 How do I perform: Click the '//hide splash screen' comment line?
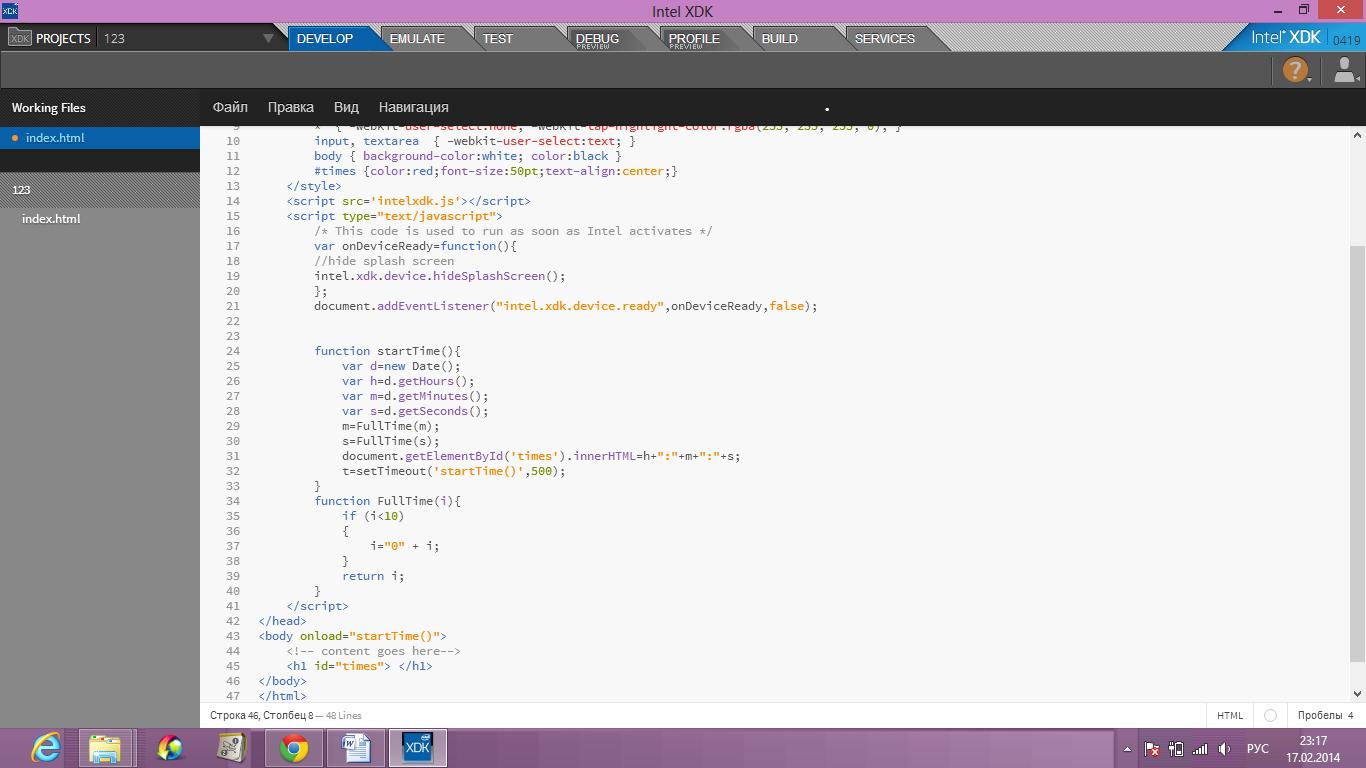tap(384, 261)
